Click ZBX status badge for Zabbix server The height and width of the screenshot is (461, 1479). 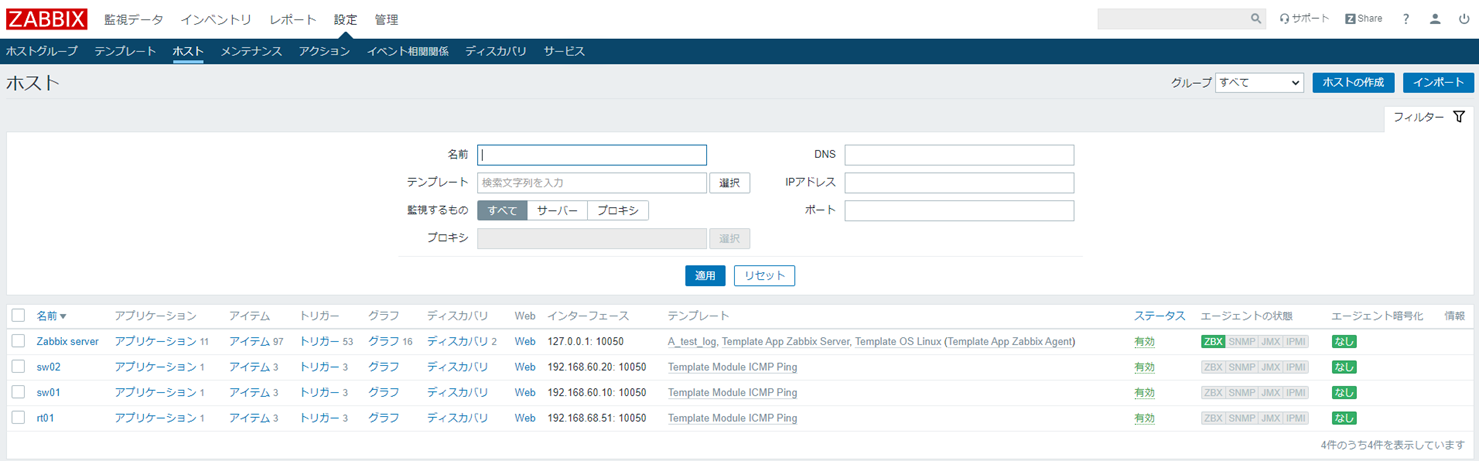pyautogui.click(x=1213, y=342)
